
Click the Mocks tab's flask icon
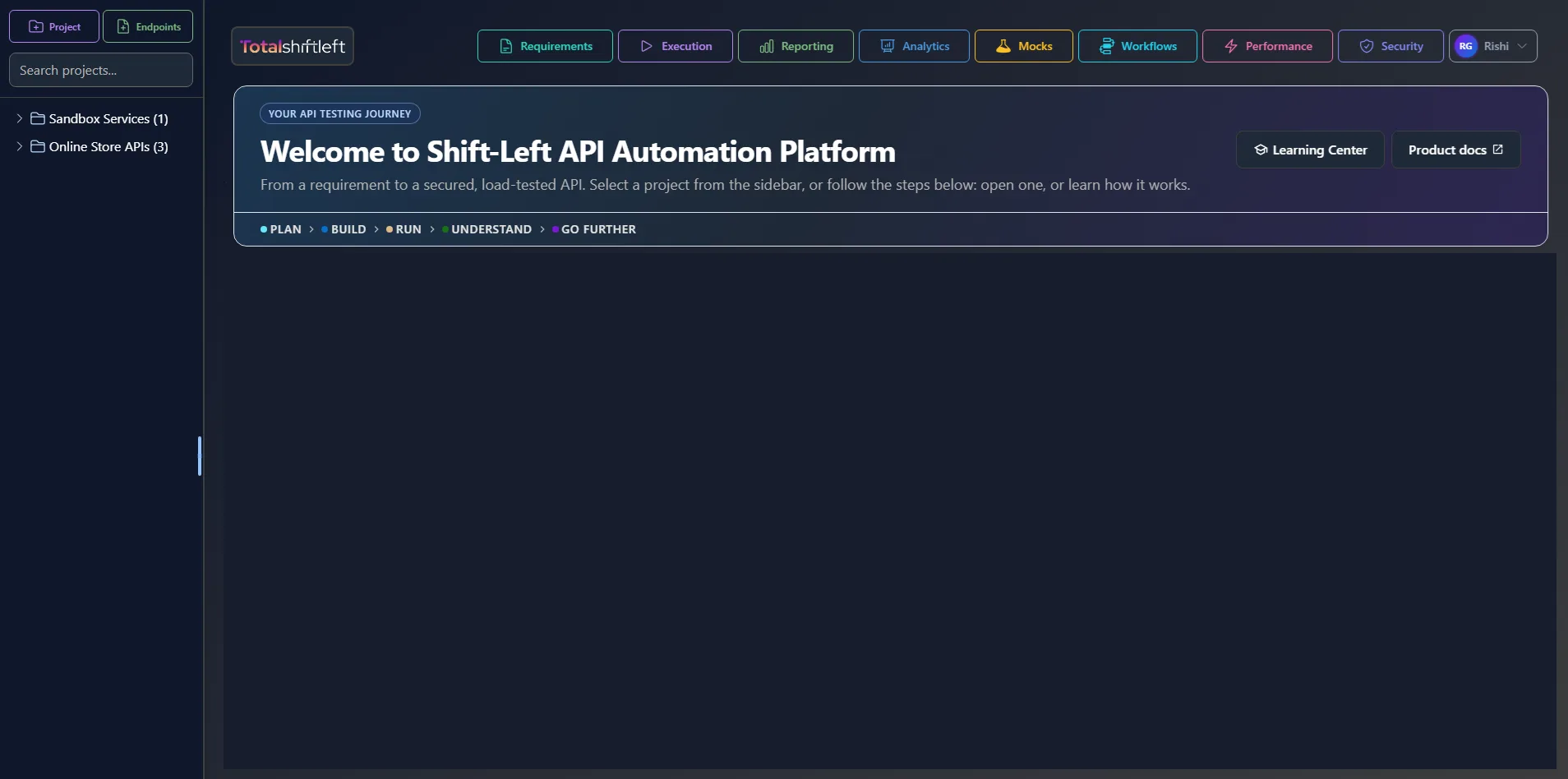1003,46
